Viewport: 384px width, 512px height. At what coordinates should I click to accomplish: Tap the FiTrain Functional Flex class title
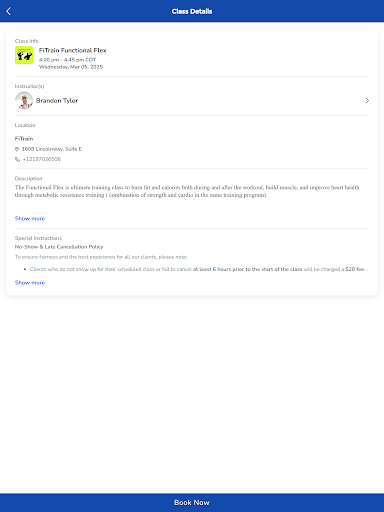(x=72, y=50)
